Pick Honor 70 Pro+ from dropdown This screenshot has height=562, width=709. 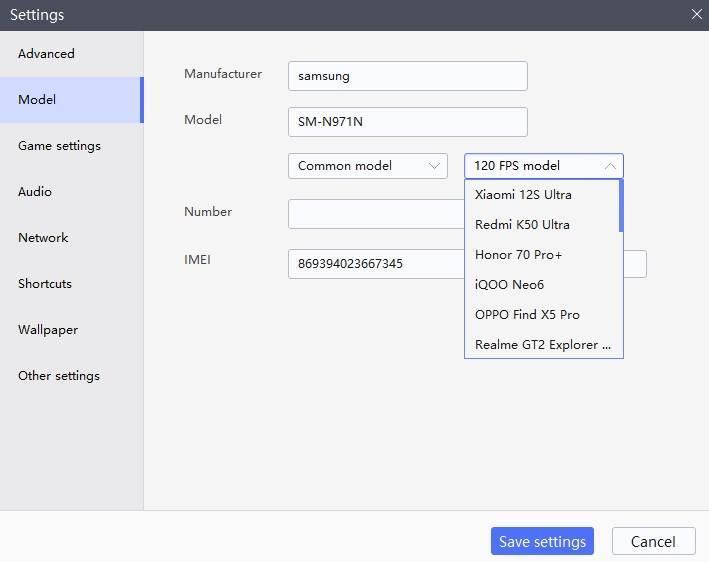(518, 255)
